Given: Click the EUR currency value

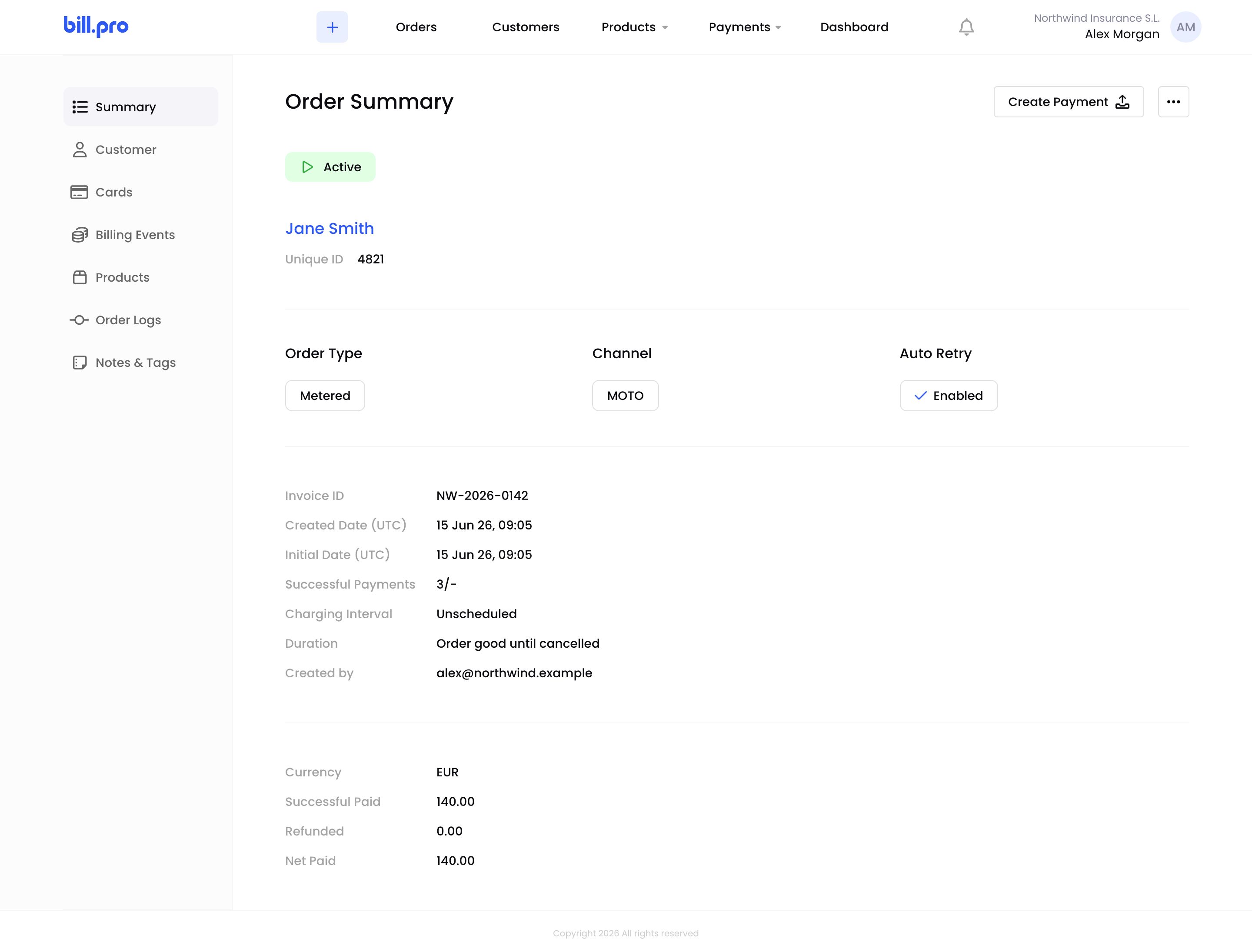Looking at the screenshot, I should tap(447, 772).
